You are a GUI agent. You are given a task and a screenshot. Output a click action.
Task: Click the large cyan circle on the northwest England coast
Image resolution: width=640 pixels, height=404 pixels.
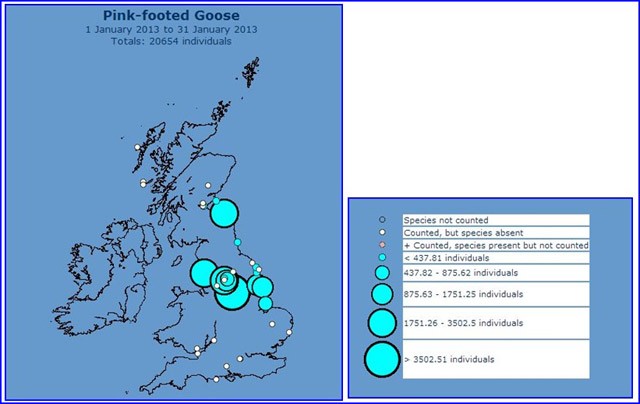(204, 273)
